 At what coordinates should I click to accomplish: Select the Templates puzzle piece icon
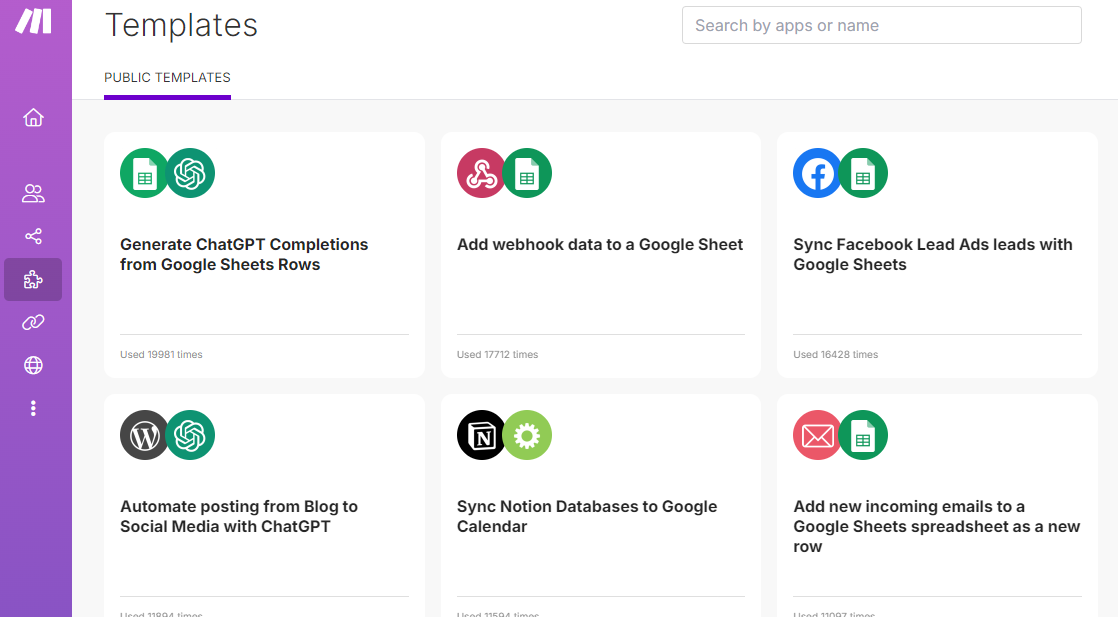(33, 280)
